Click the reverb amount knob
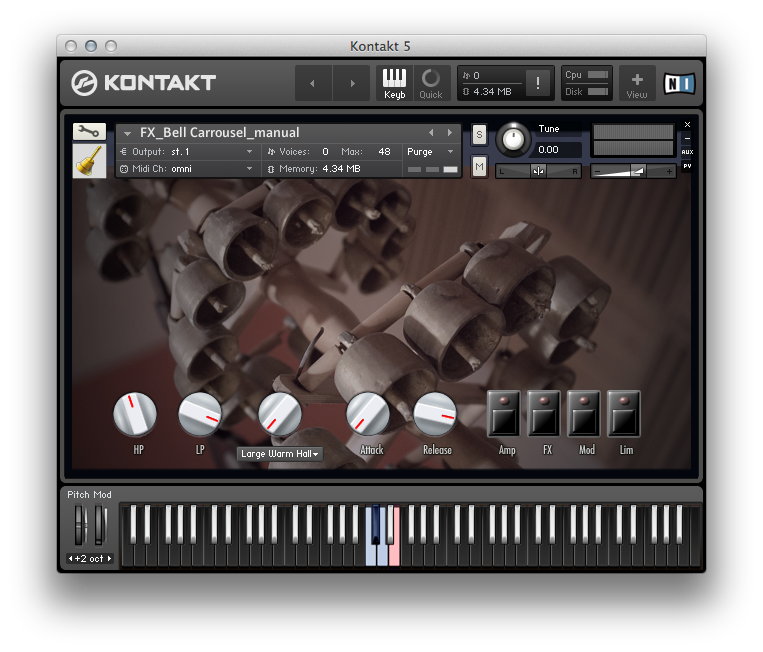 (280, 414)
